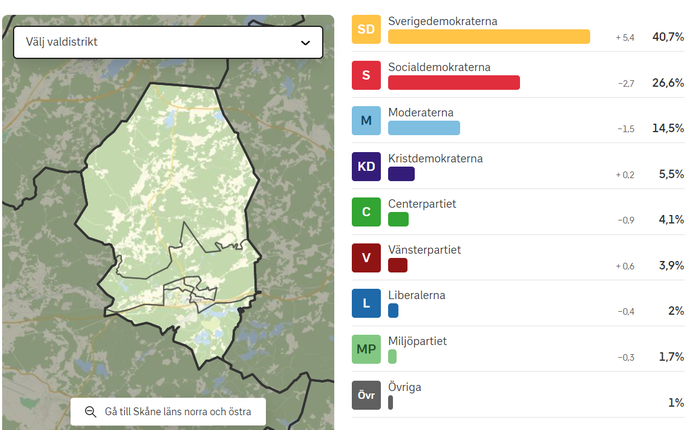Click the gray Övriga bar
This screenshot has width=700, height=430.
390,402
